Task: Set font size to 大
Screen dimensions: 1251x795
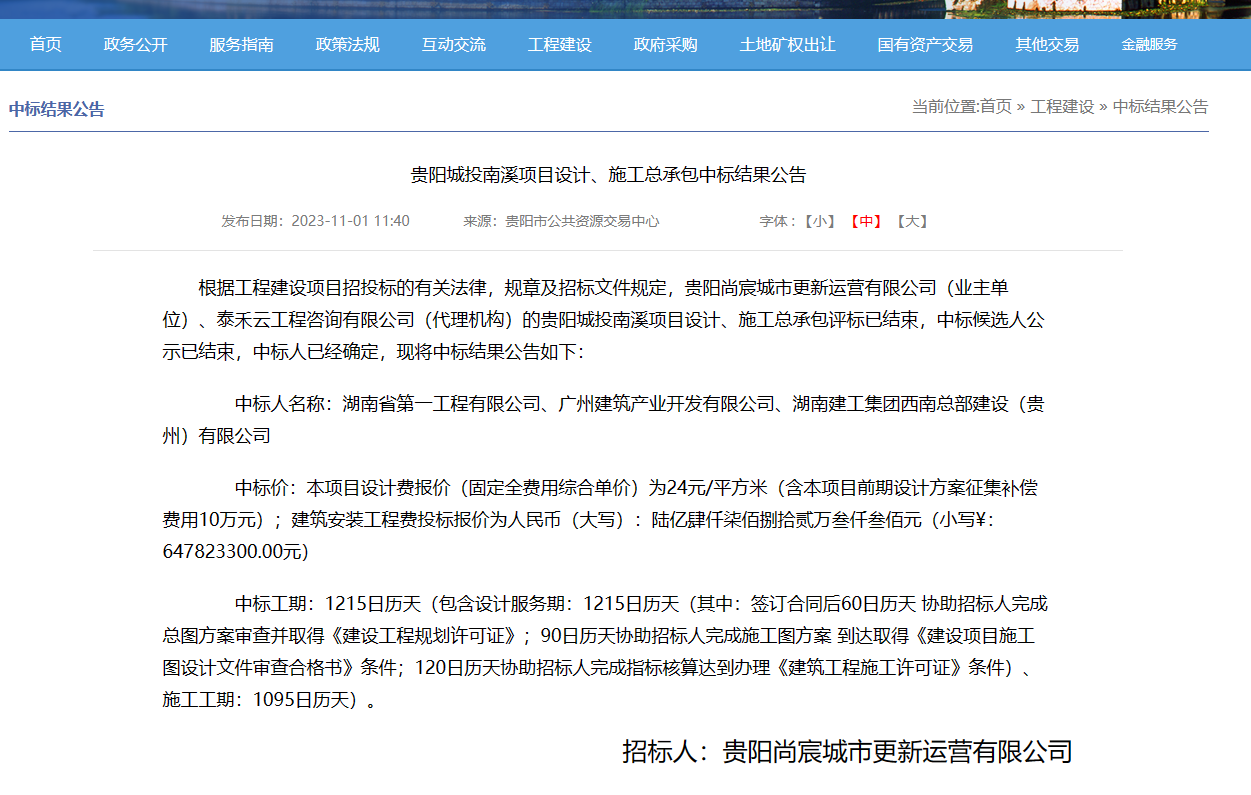Action: [x=912, y=221]
